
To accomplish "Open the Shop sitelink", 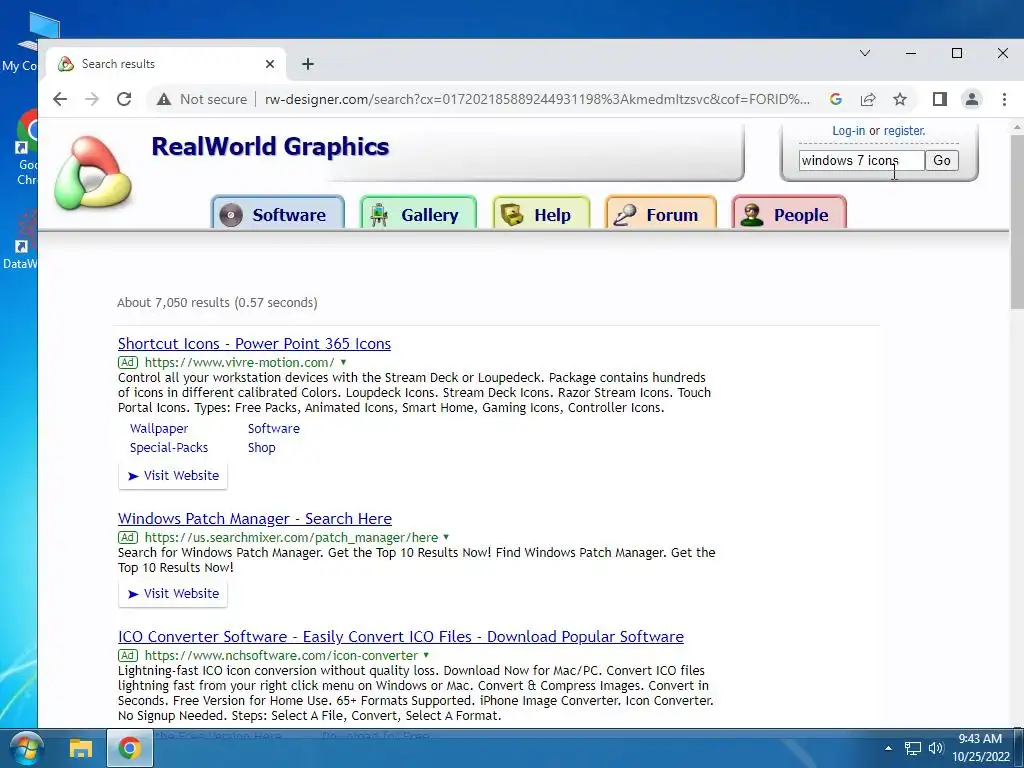I will coord(261,448).
